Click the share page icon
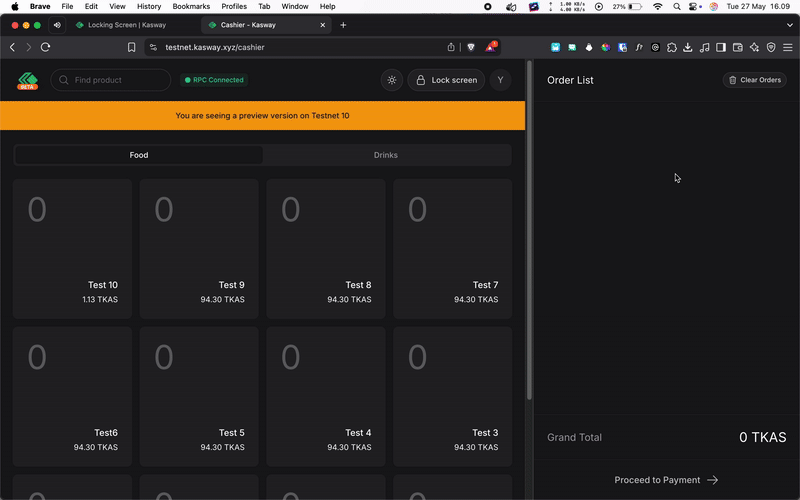This screenshot has height=500, width=800. pos(451,47)
